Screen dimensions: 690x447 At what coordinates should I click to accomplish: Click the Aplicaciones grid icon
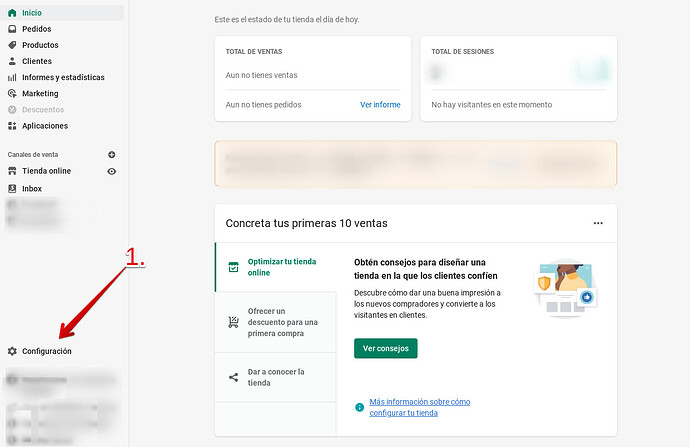point(12,126)
